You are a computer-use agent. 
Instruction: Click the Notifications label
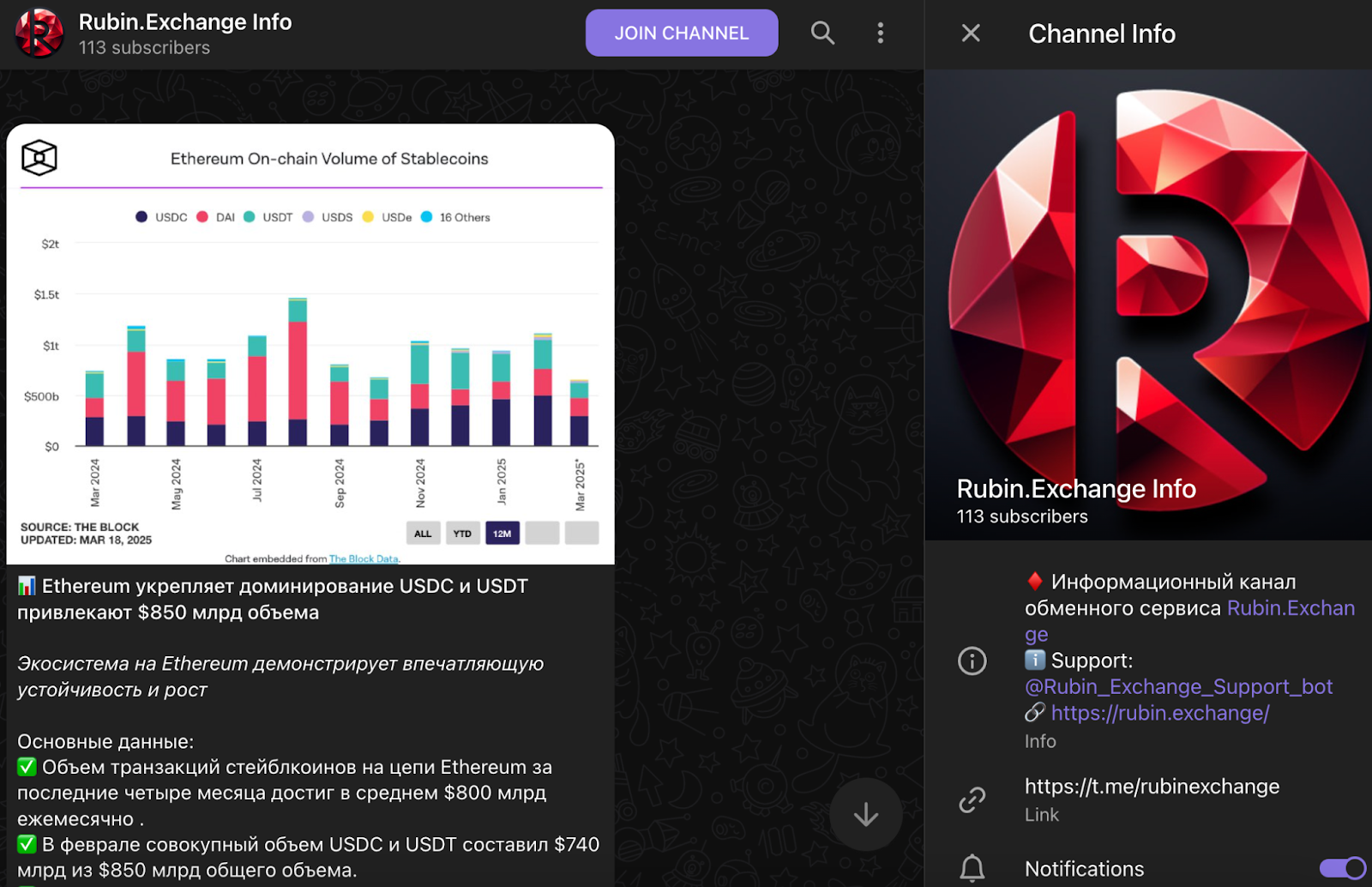1084,869
